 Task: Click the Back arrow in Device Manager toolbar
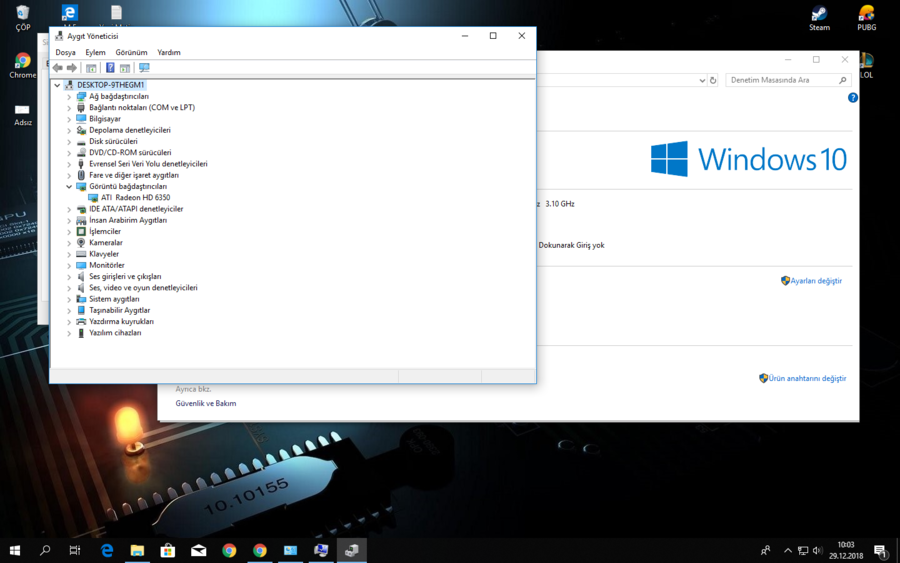58,68
